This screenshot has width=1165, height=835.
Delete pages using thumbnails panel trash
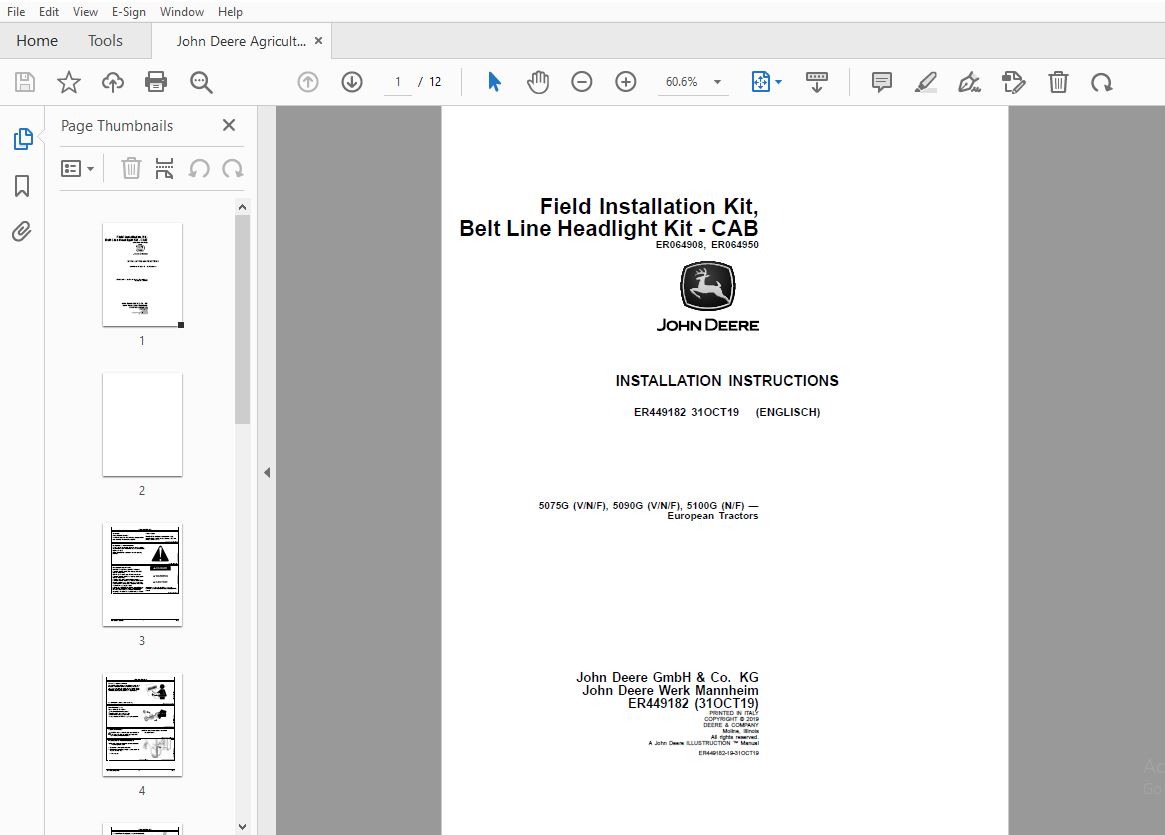coord(132,169)
